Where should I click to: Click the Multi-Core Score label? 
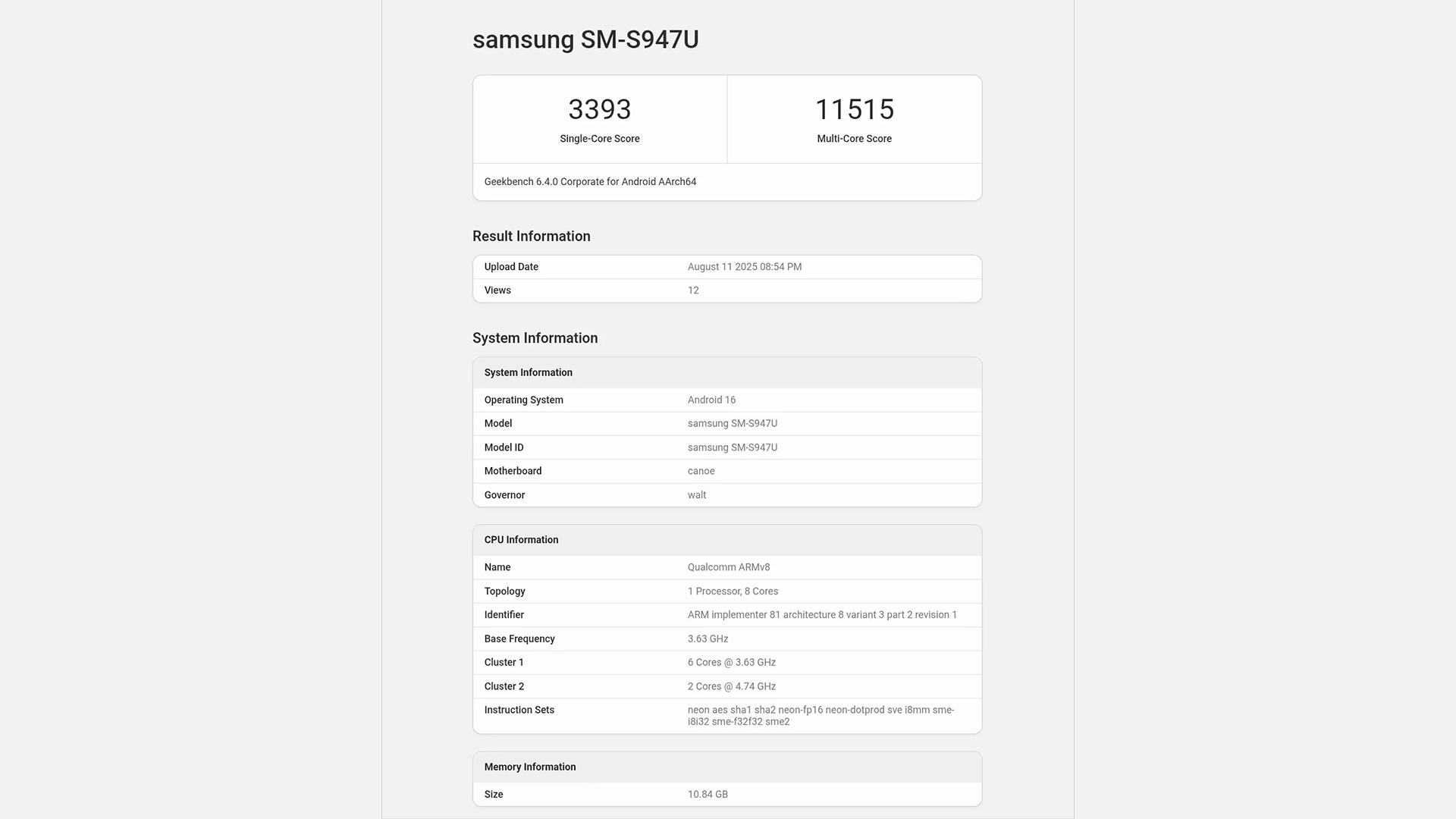(x=854, y=139)
